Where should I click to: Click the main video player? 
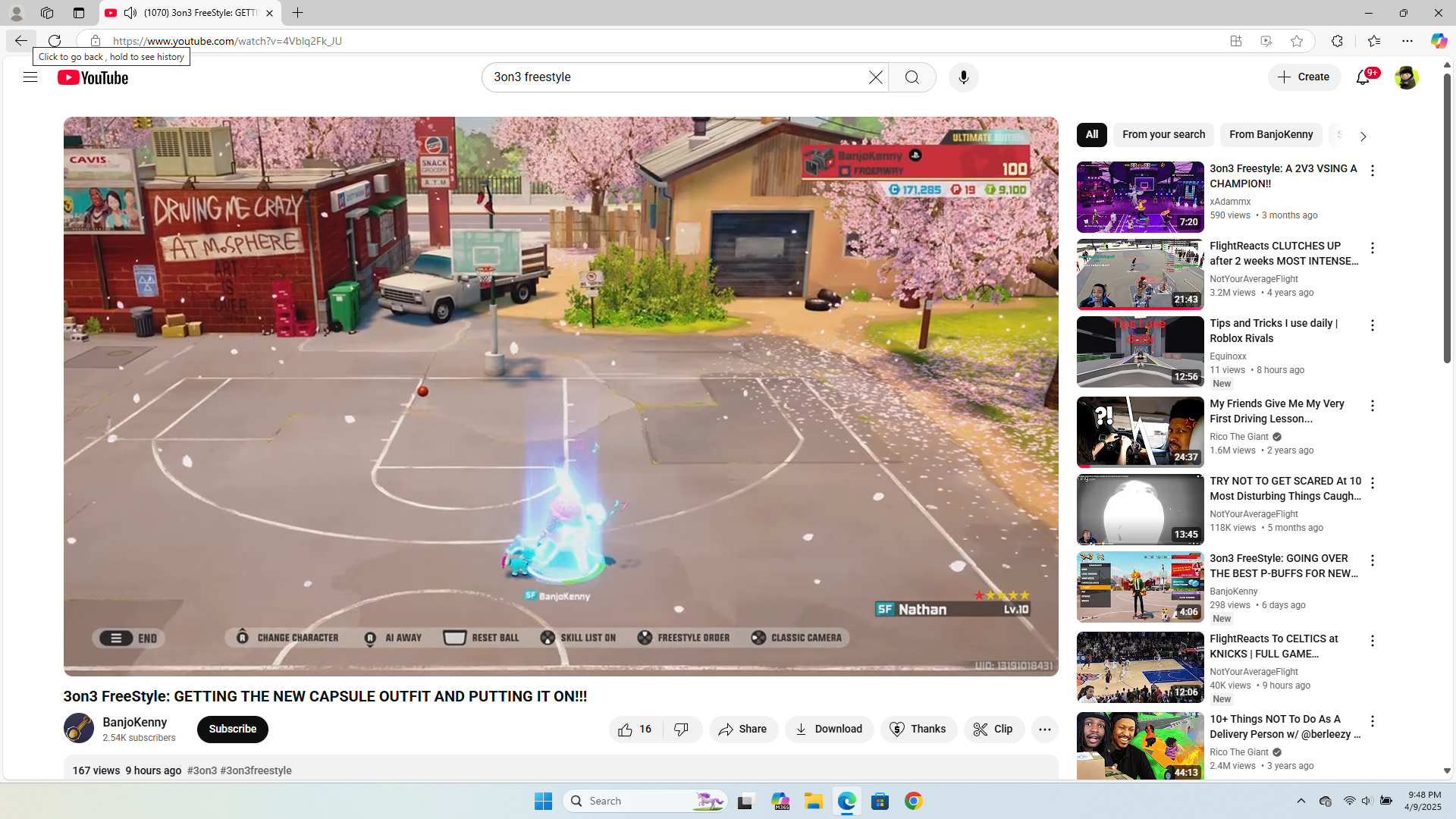[560, 396]
